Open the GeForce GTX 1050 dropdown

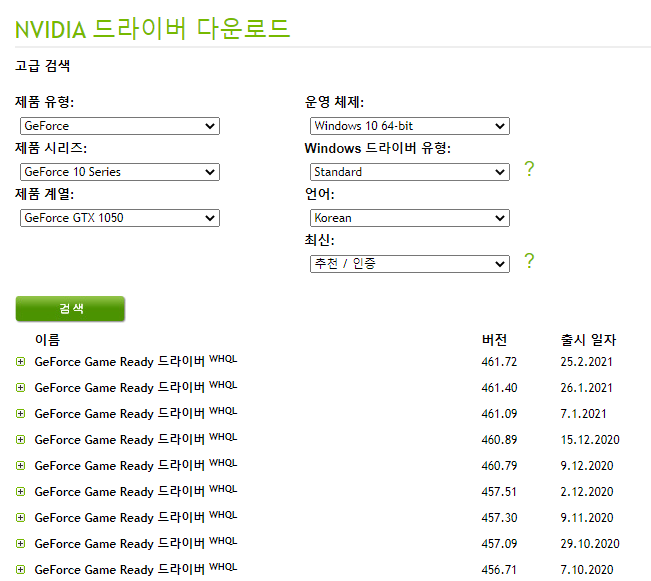pos(120,218)
